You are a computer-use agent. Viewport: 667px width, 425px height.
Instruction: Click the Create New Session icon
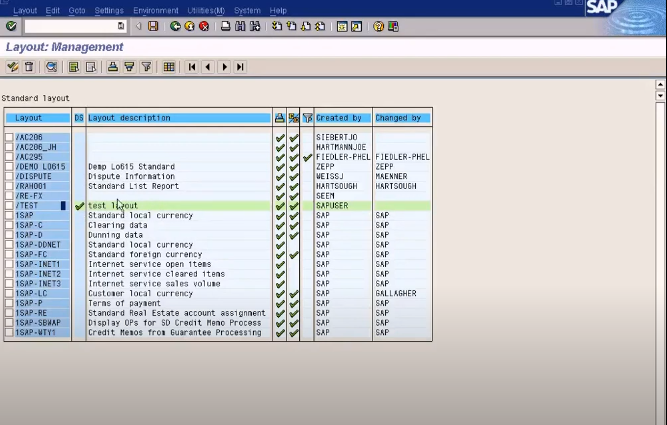(x=342, y=26)
